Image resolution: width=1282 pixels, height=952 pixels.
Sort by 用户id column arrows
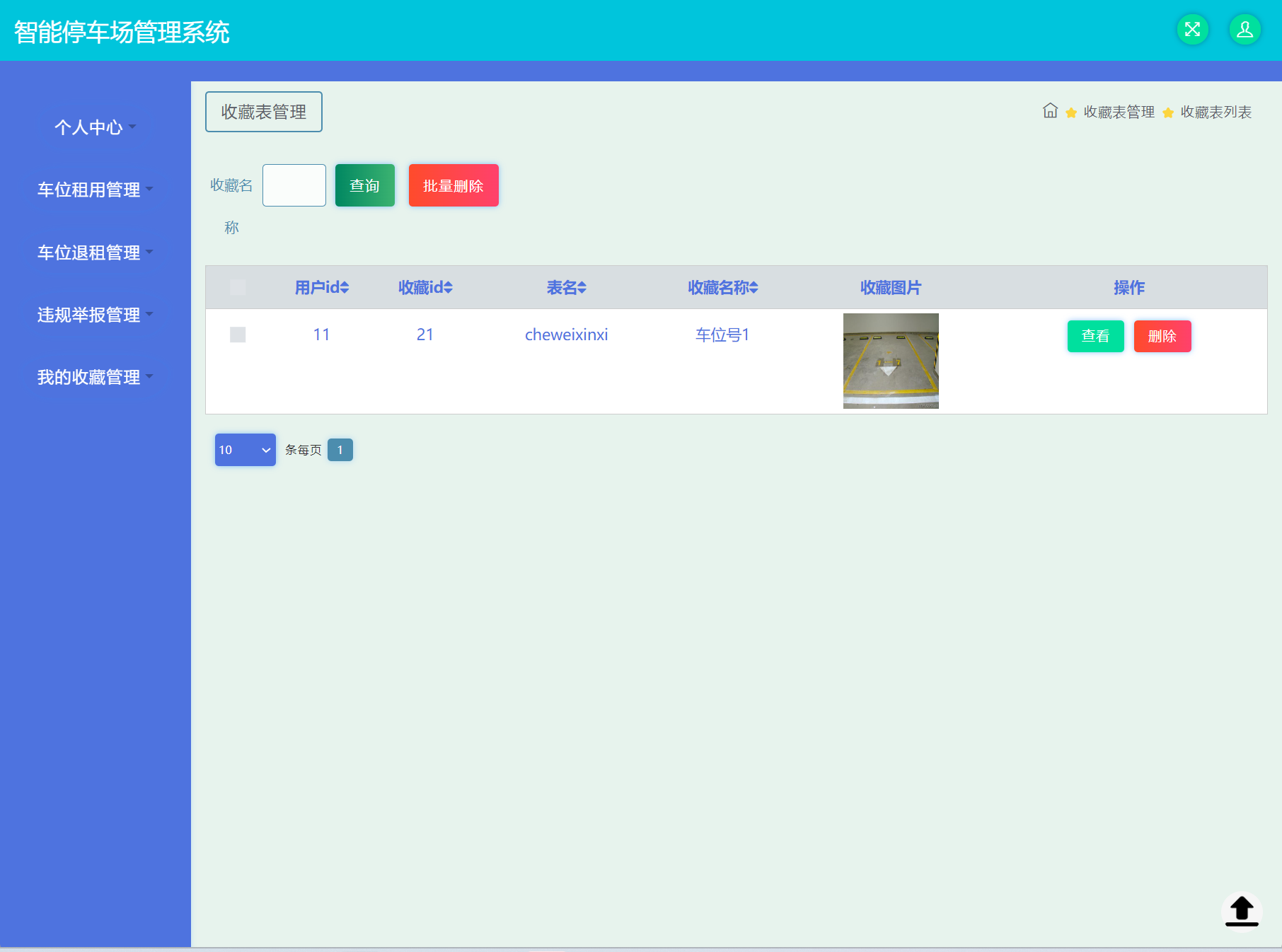click(x=345, y=288)
